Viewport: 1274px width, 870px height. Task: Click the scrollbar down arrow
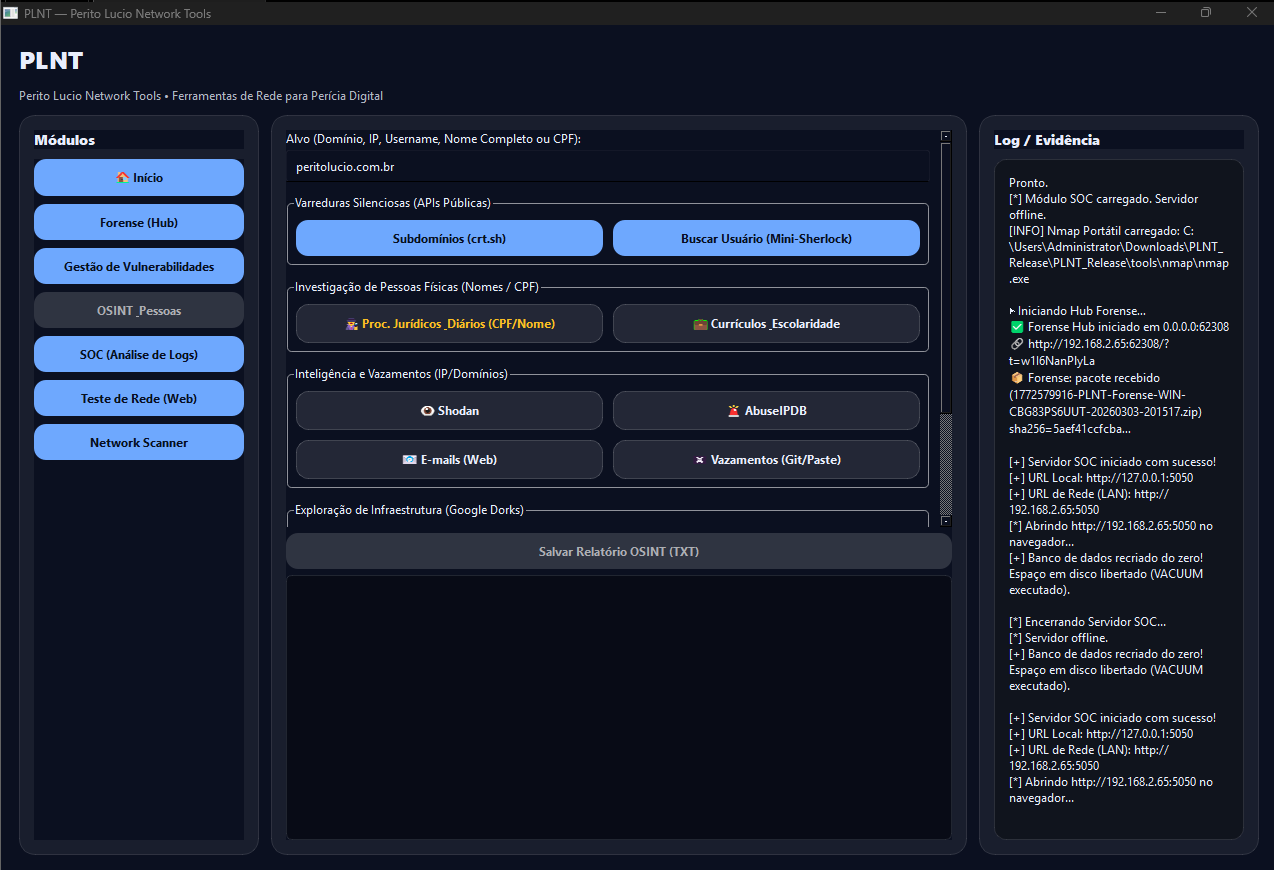pos(946,521)
